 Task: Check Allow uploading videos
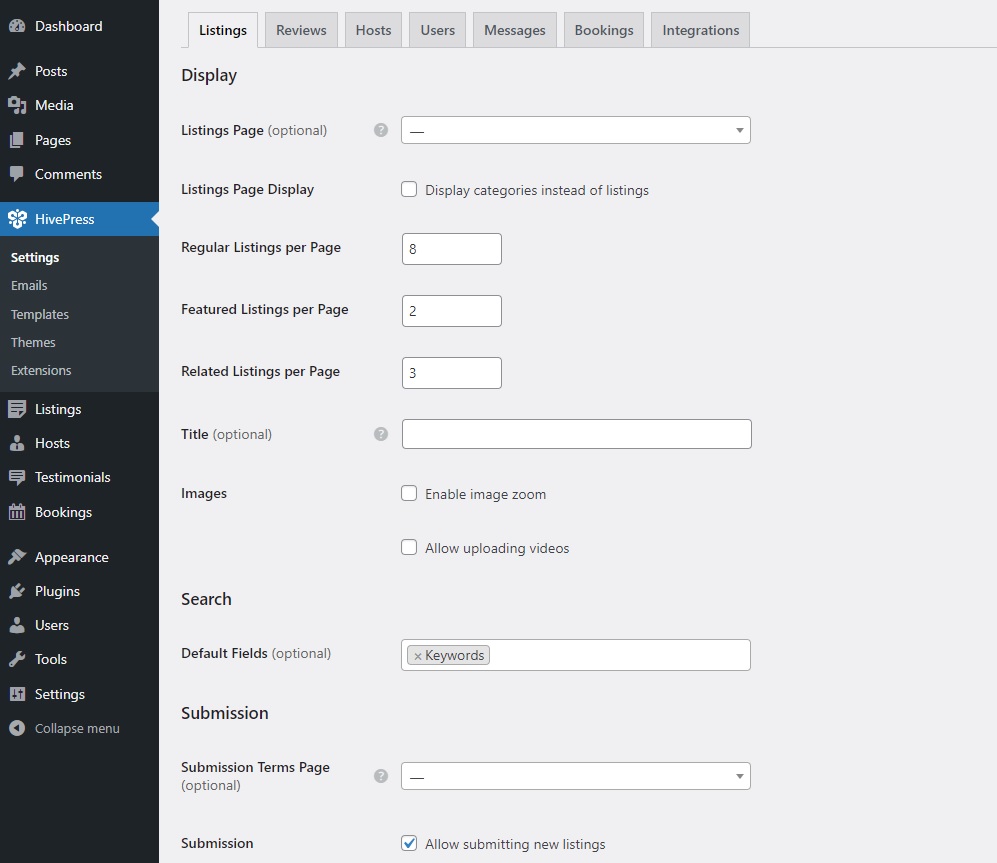[x=409, y=547]
